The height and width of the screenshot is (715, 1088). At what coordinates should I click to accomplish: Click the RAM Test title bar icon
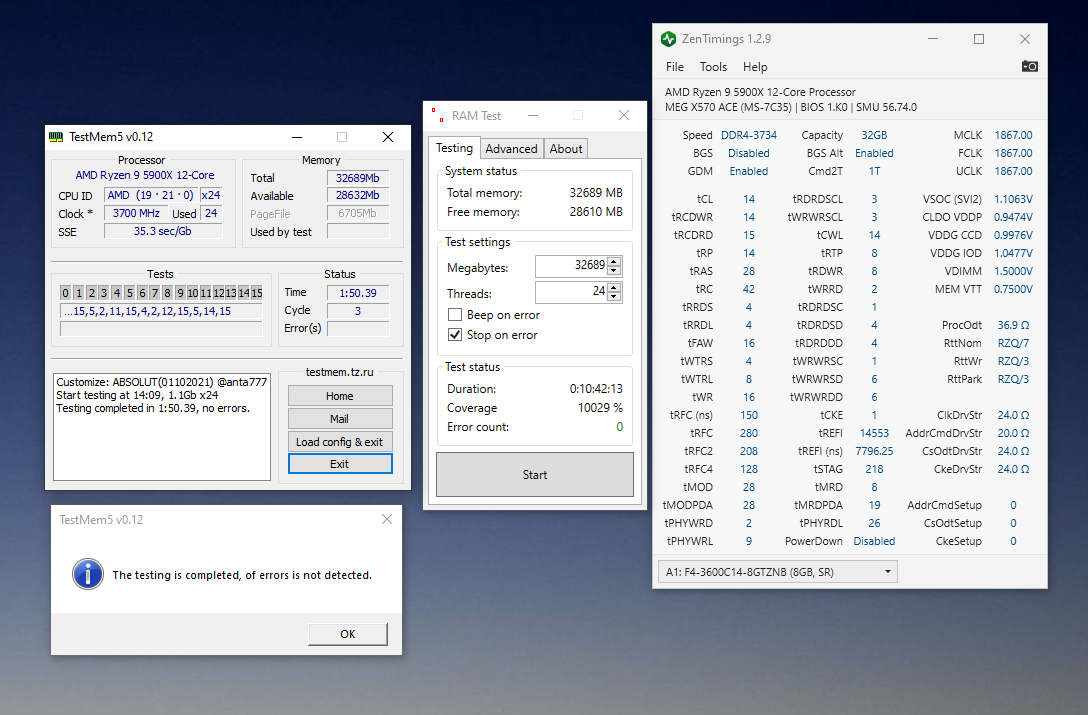(x=437, y=115)
